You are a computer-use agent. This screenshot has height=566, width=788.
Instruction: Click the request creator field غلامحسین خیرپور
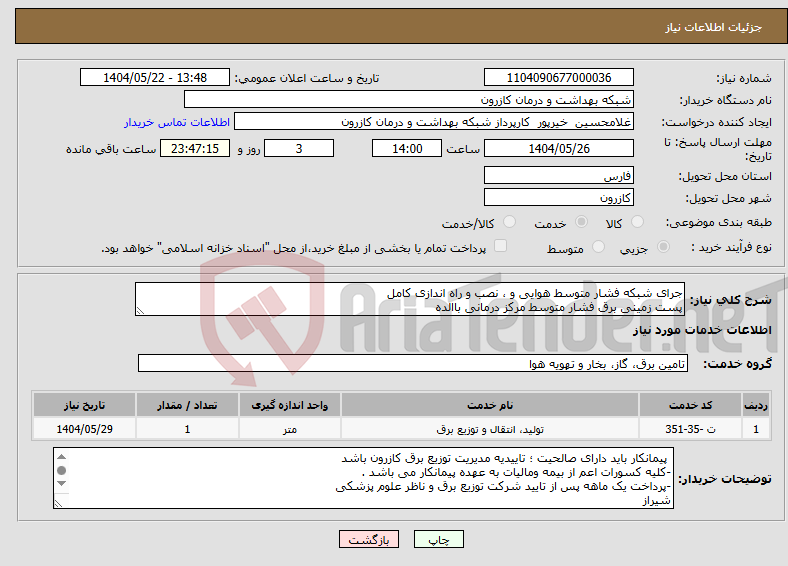(434, 122)
